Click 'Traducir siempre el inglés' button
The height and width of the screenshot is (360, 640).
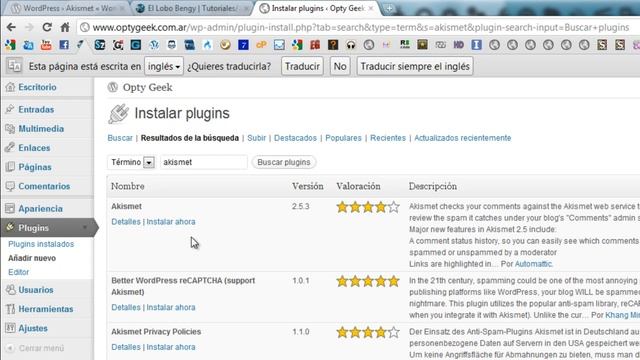tap(415, 66)
